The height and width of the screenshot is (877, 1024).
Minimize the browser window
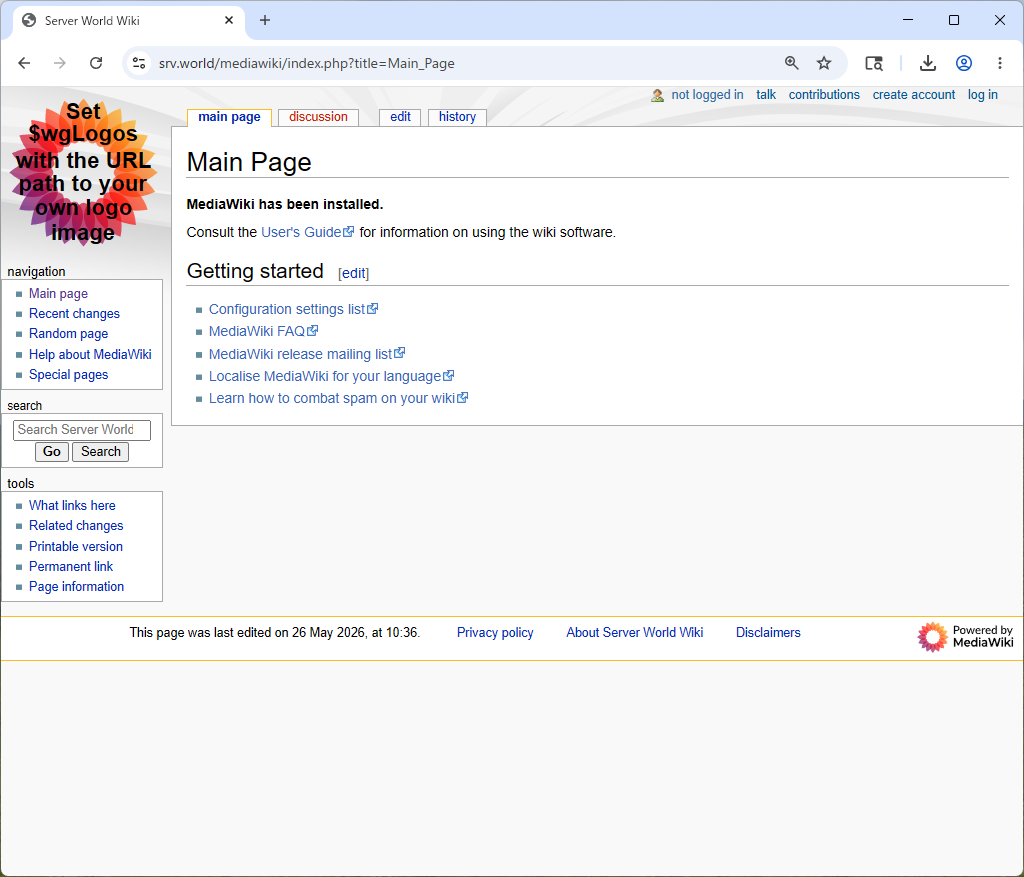(908, 20)
